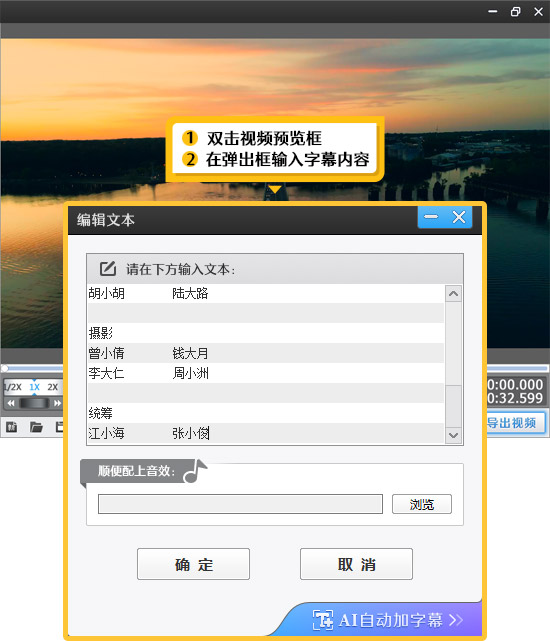Click the 确定 button
Screen dimensions: 550x641
tap(193, 564)
